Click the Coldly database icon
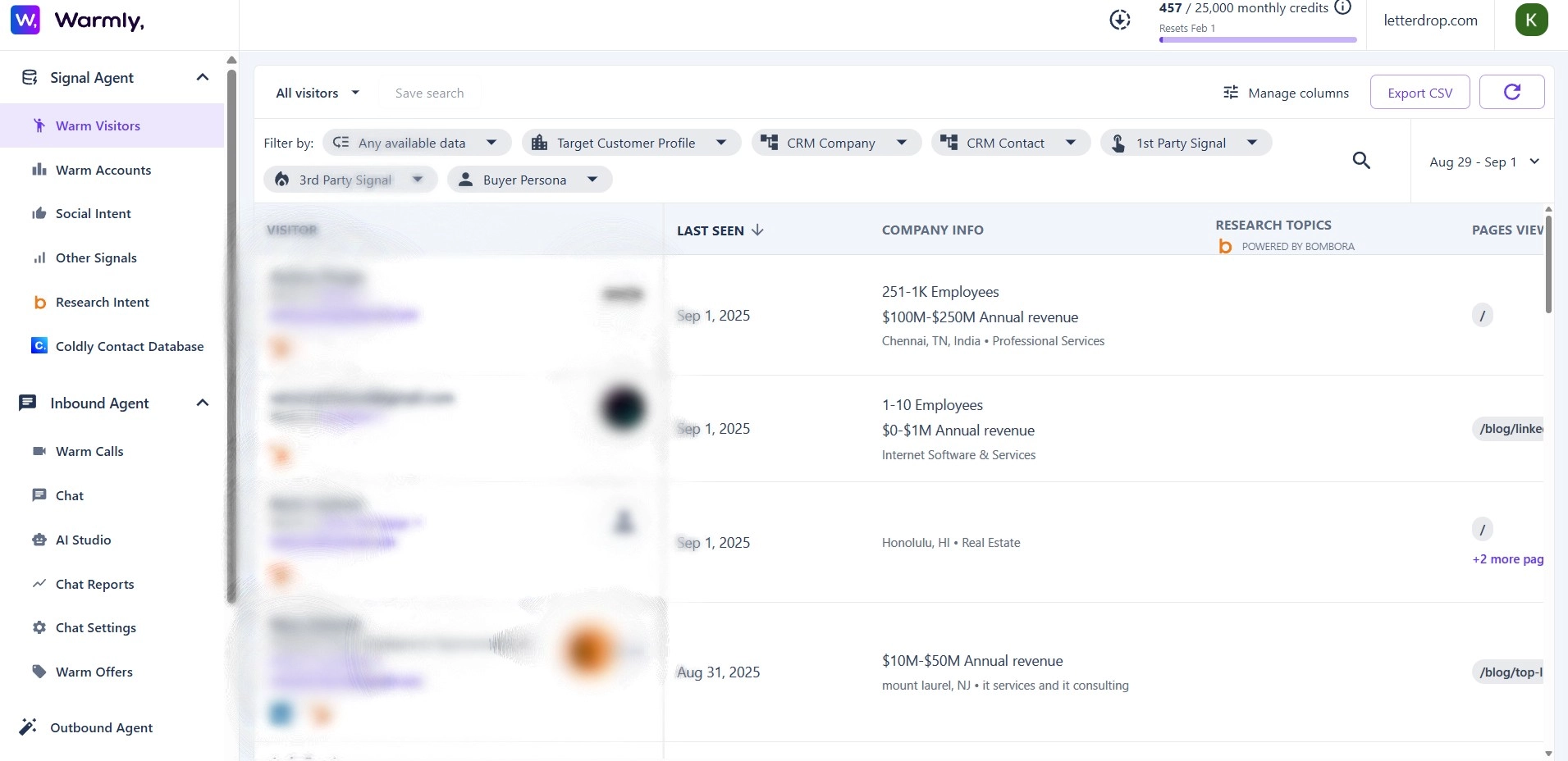Image resolution: width=1568 pixels, height=761 pixels. 39,346
